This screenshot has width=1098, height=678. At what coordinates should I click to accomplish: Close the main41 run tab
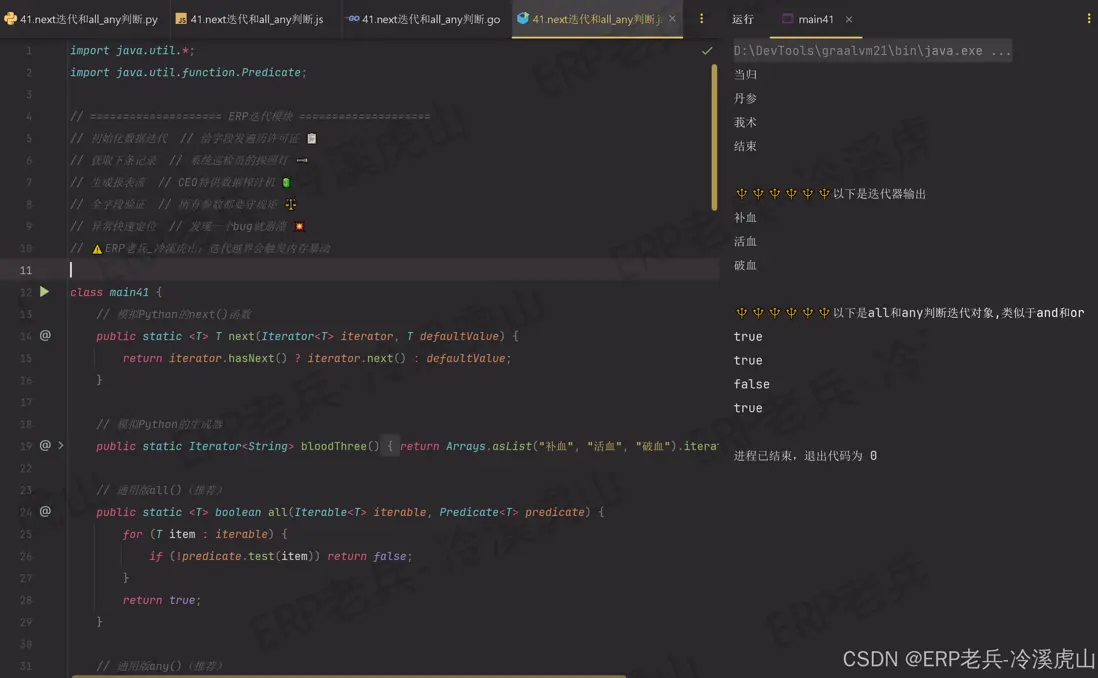click(x=849, y=19)
